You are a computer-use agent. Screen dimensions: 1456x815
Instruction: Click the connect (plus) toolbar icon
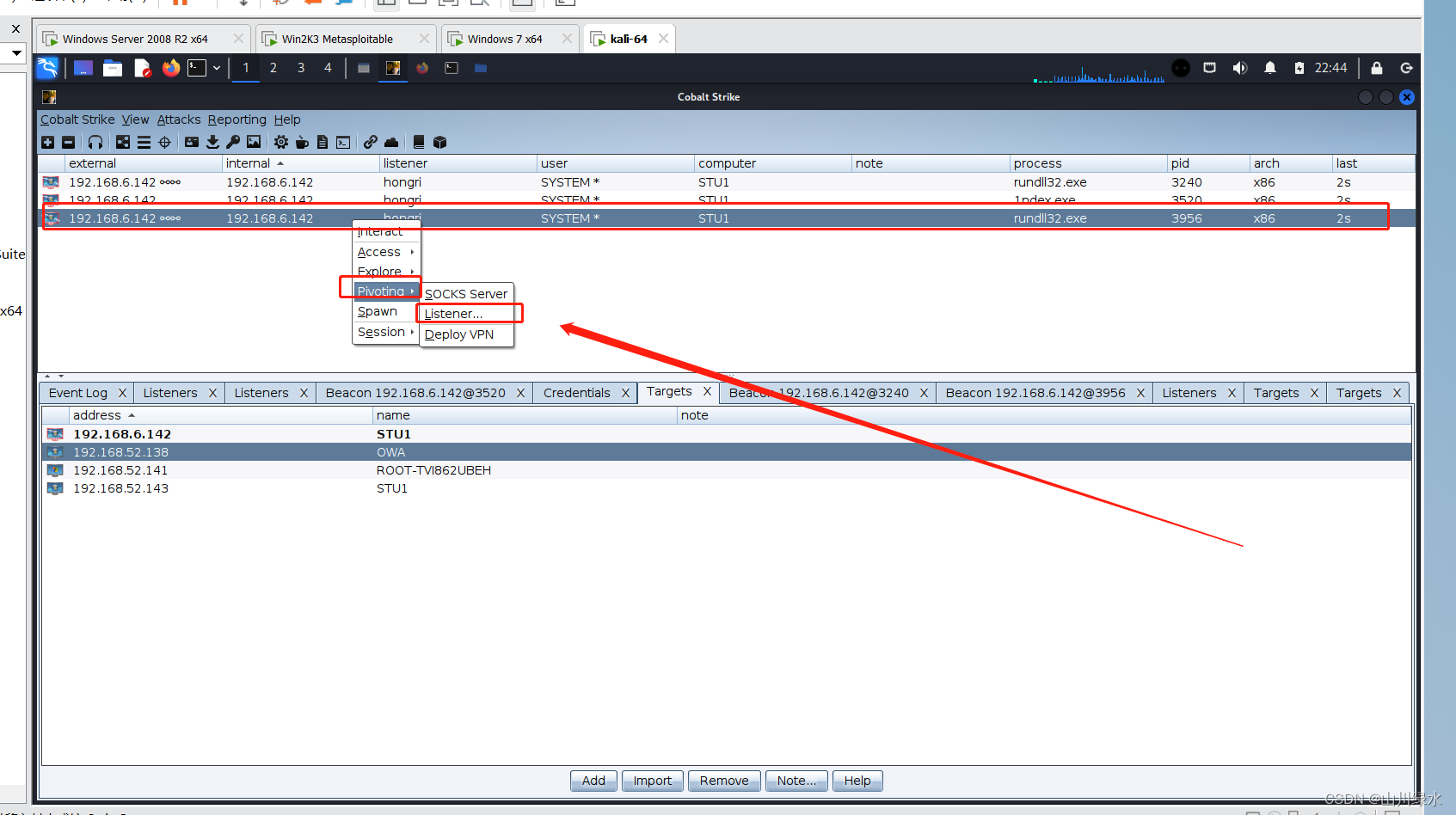(x=48, y=142)
